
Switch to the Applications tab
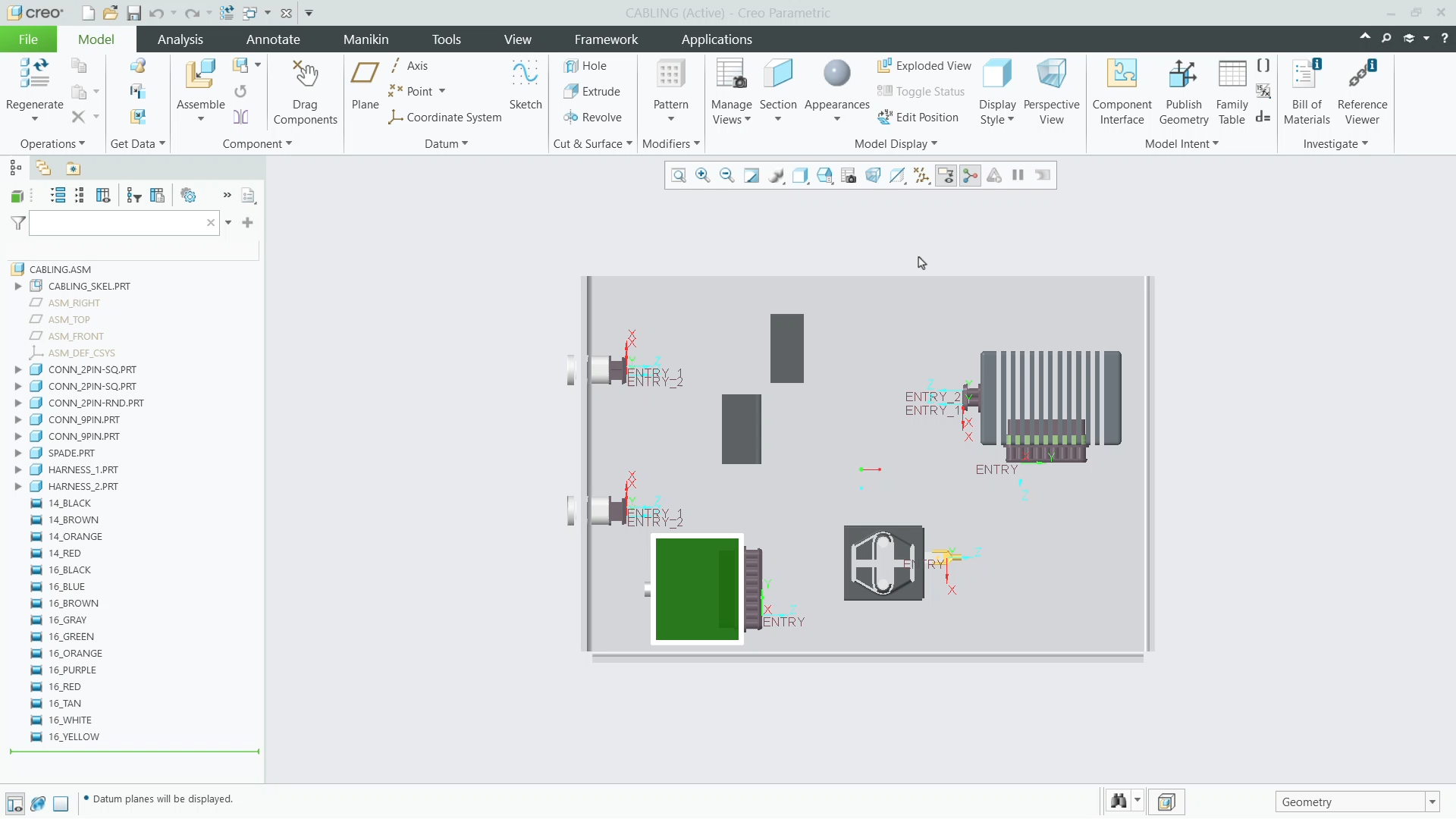pos(717,39)
